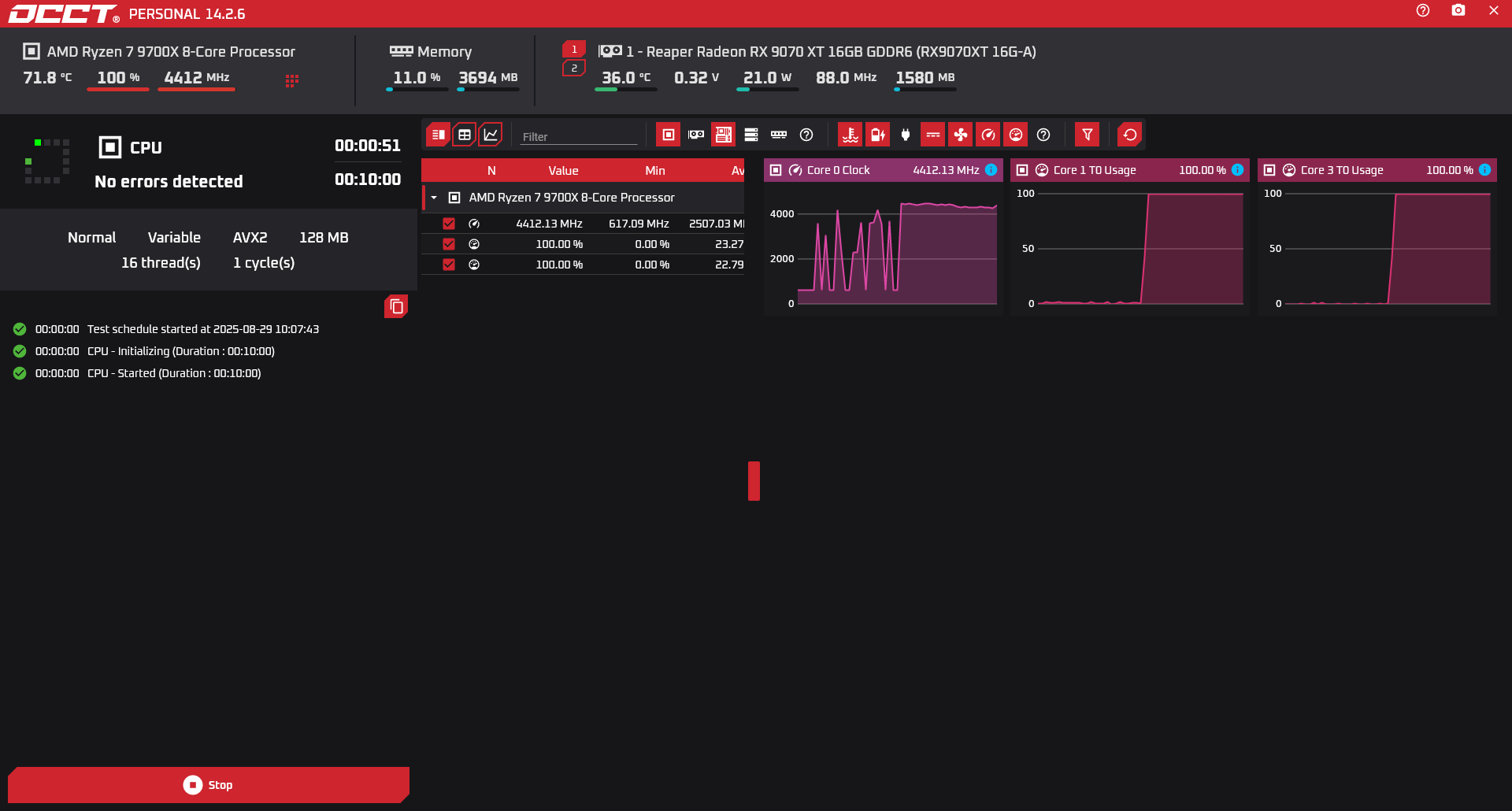Viewport: 1512px width, 811px height.
Task: Open info for Core 3 T0 Usage graph
Action: pyautogui.click(x=1485, y=170)
